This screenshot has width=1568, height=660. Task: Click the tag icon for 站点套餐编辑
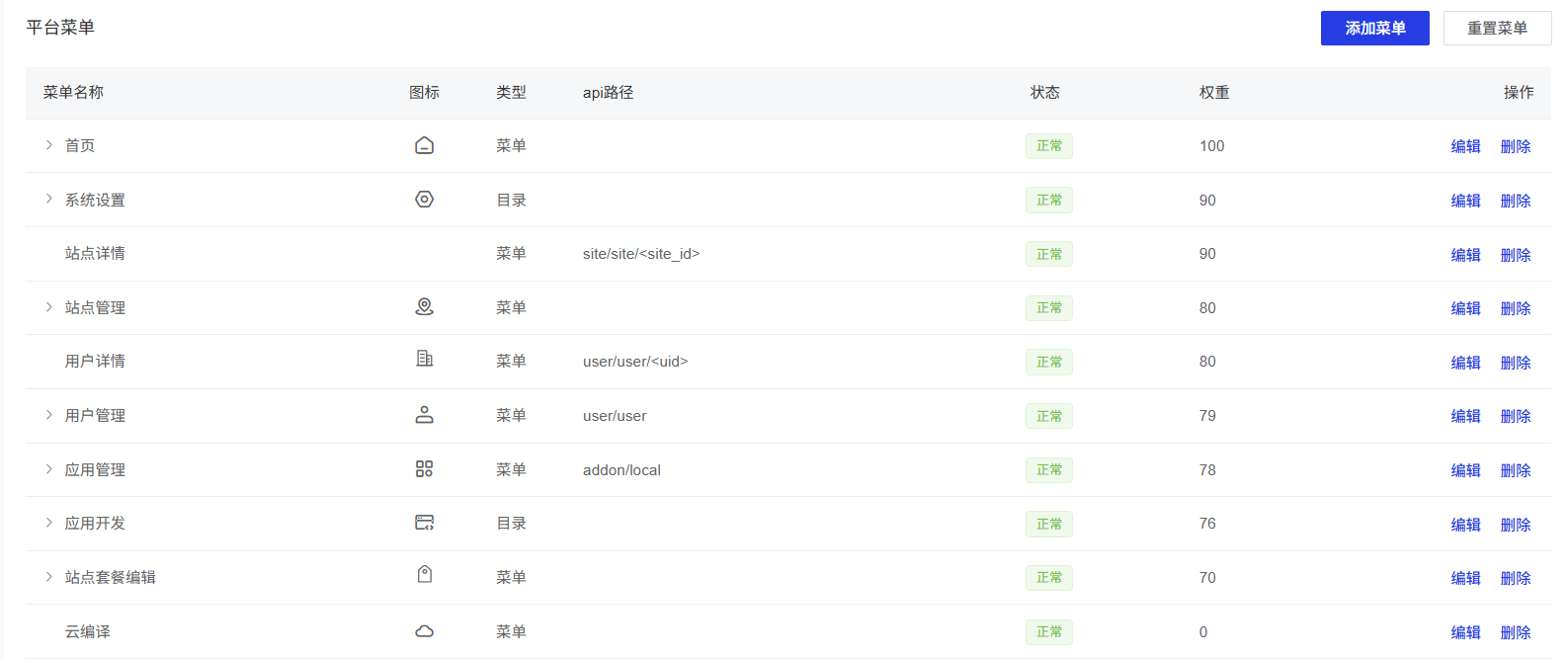424,575
